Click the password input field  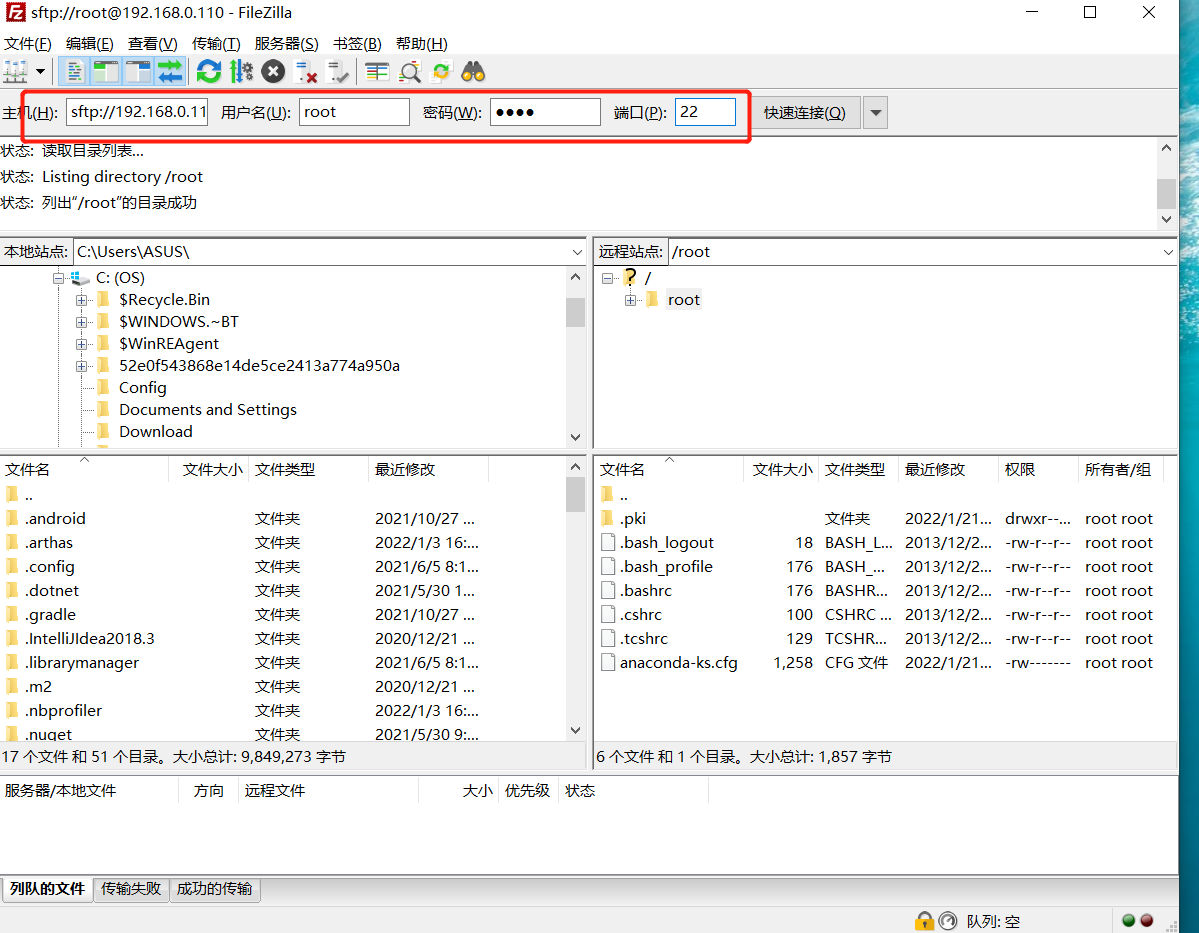(x=544, y=112)
